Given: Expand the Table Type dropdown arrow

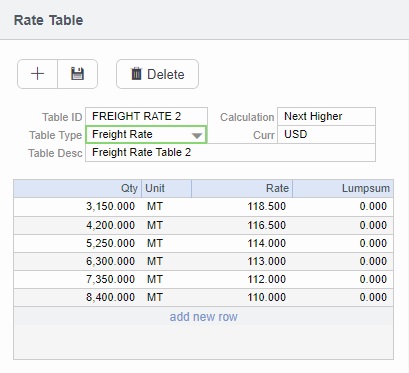Looking at the screenshot, I should pyautogui.click(x=197, y=135).
